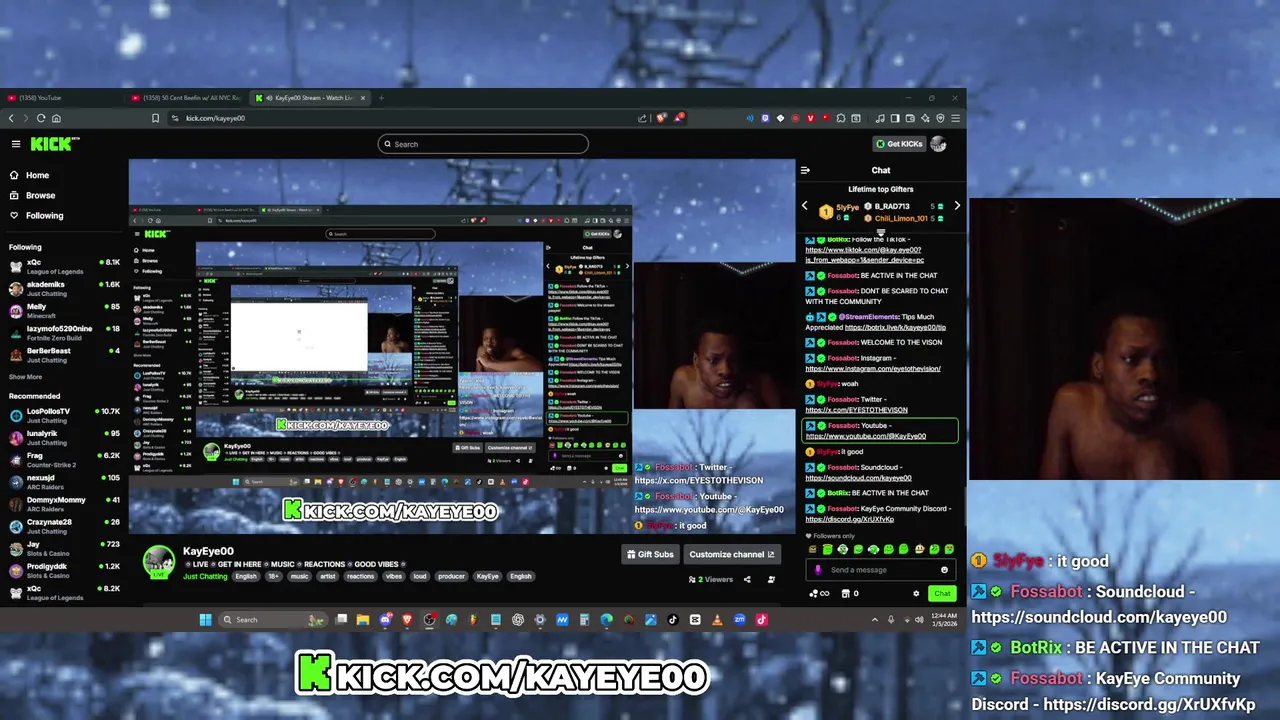Focus the Kick search box

point(483,144)
